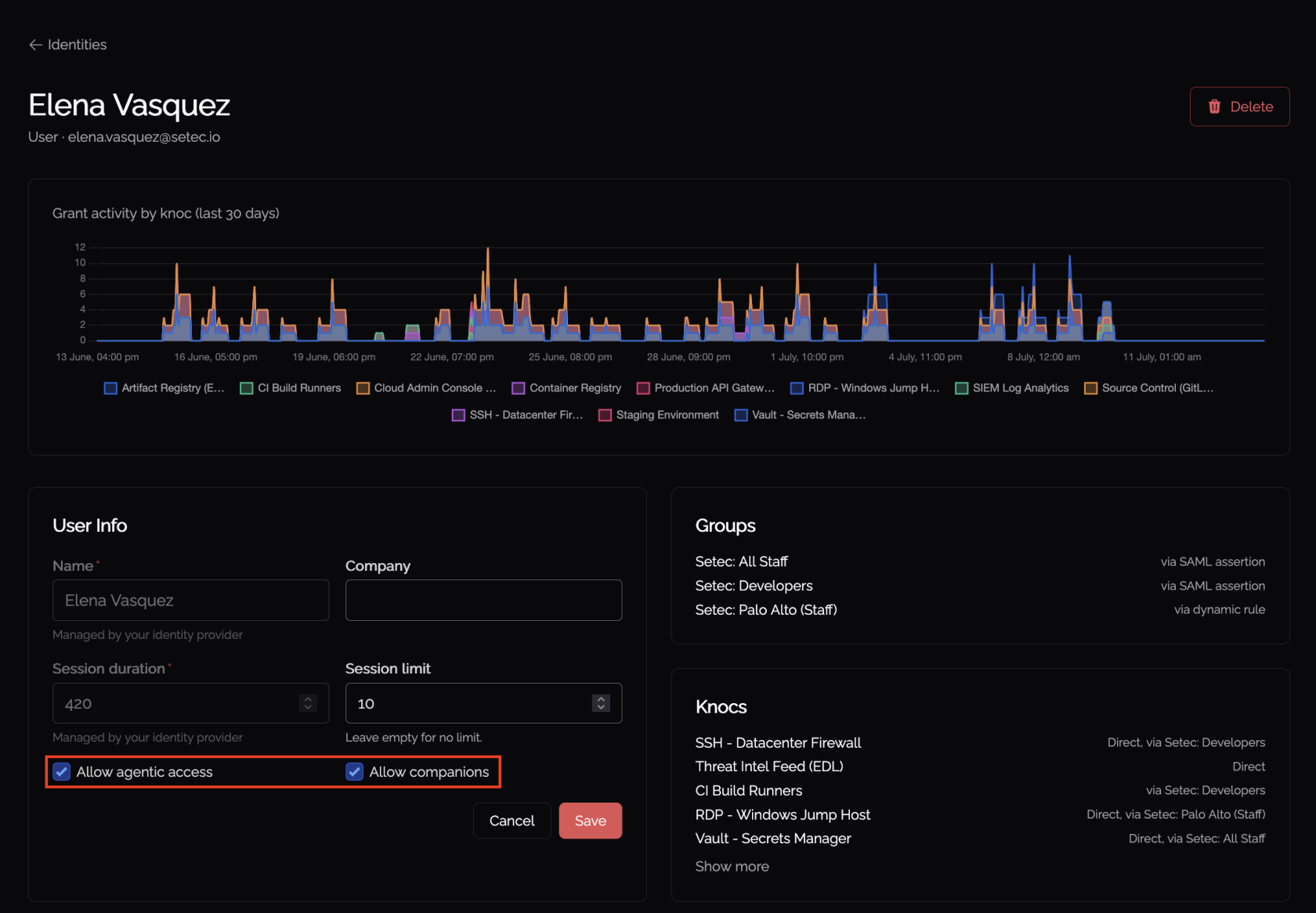Toggle Source Control legend swatch
Screen dimensions: 1316x913
coord(1090,388)
